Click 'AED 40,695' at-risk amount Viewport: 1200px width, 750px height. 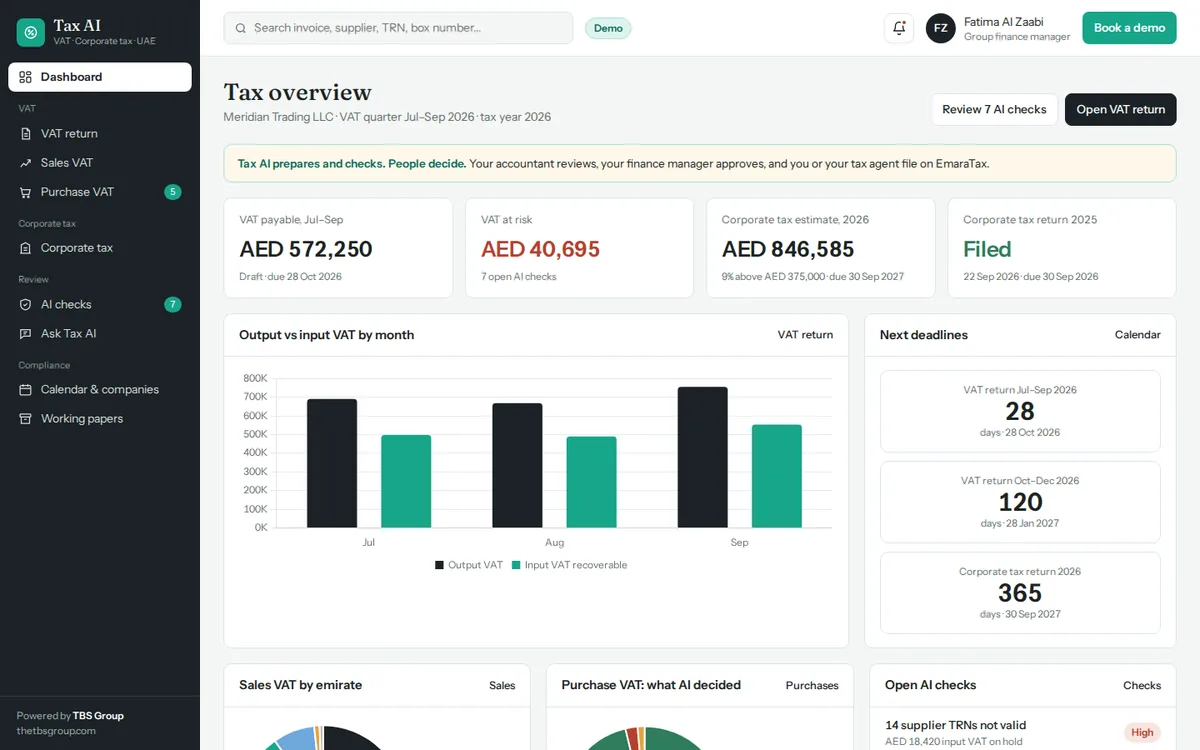[x=540, y=249]
